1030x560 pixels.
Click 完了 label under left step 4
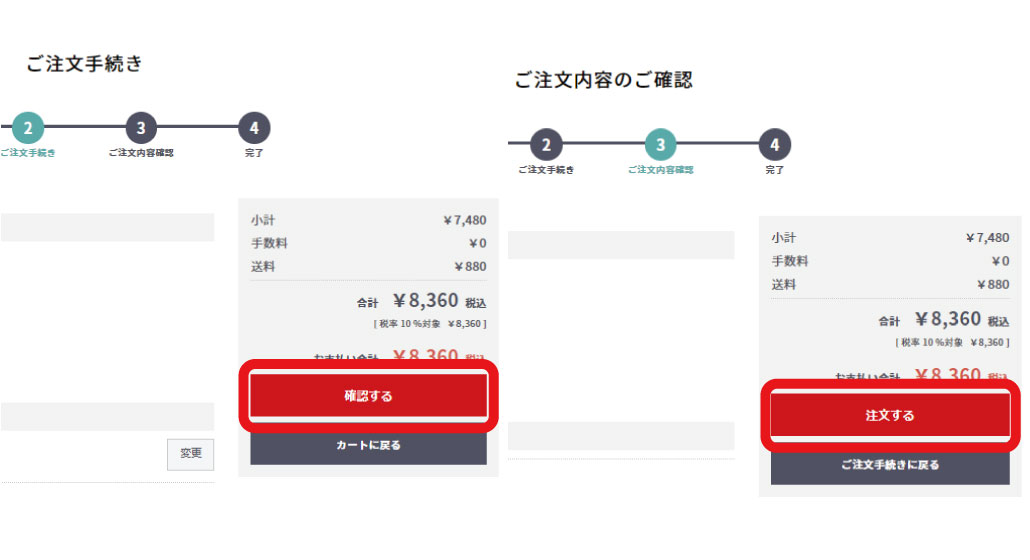(x=254, y=153)
